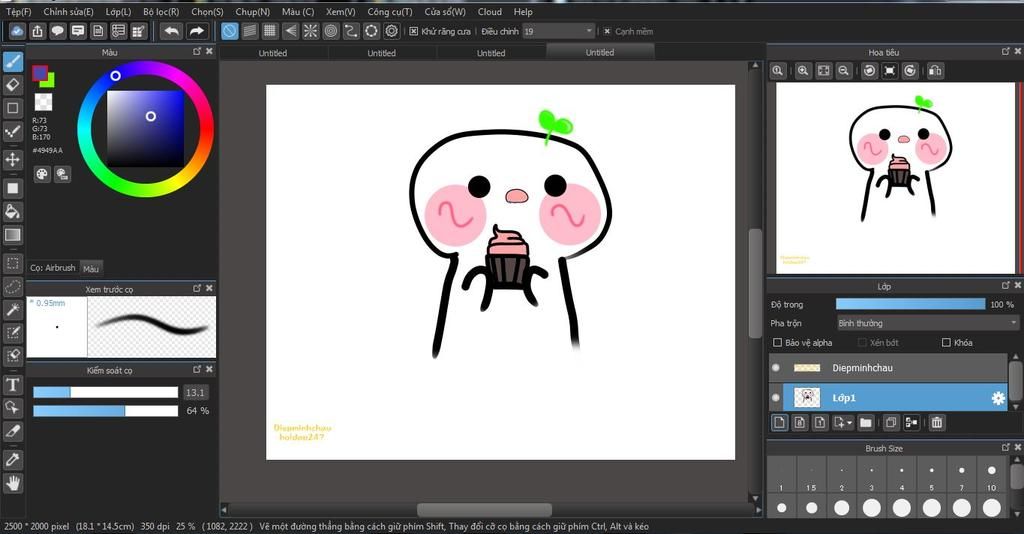1024x534 pixels.
Task: Open the Tệp(F) menu
Action: [19, 12]
